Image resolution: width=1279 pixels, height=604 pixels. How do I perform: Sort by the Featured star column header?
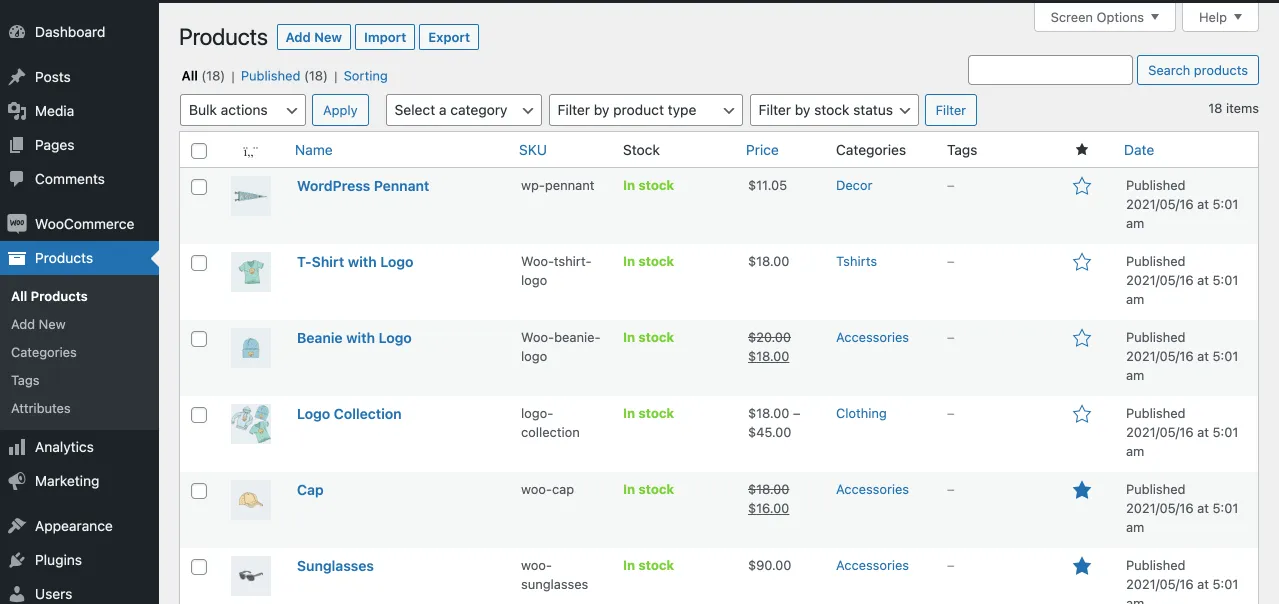(x=1082, y=150)
